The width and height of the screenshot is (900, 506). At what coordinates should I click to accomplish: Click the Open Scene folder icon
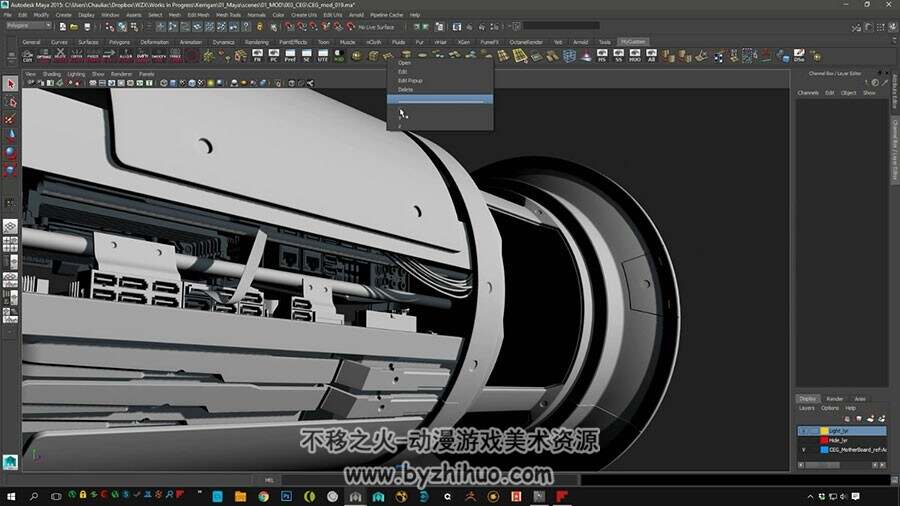click(x=74, y=27)
